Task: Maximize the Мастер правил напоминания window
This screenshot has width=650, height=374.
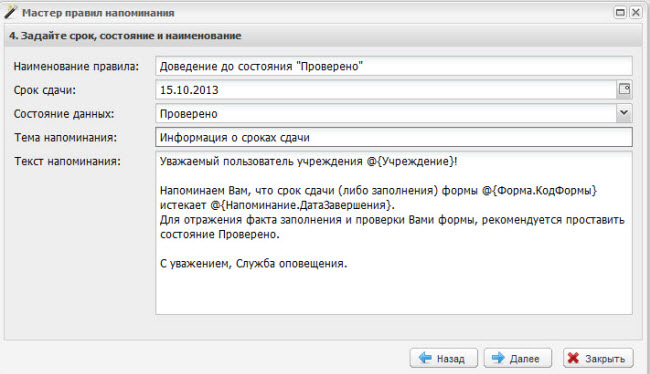Action: (620, 12)
